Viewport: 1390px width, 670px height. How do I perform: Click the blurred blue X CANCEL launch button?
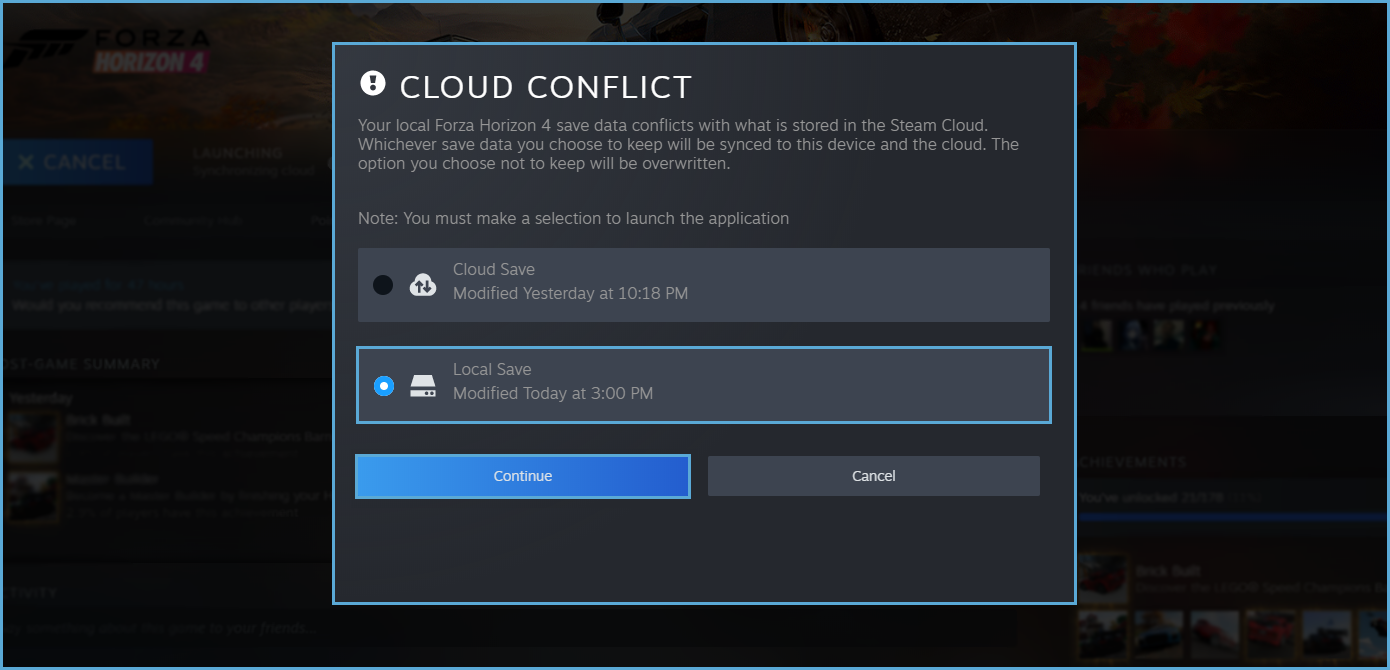tap(76, 162)
